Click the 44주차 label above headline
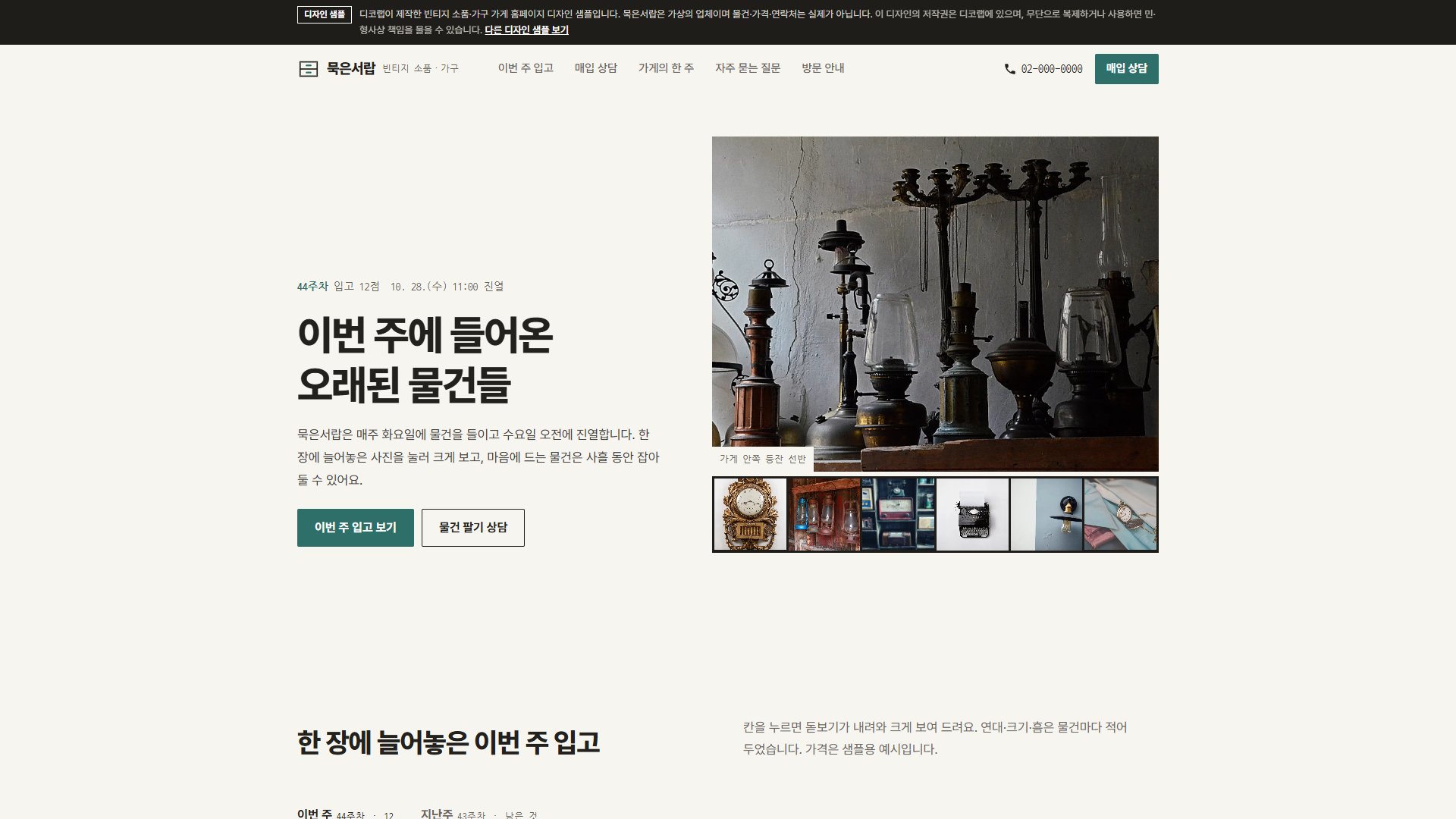Screen dimensions: 1456x819 coord(312,287)
